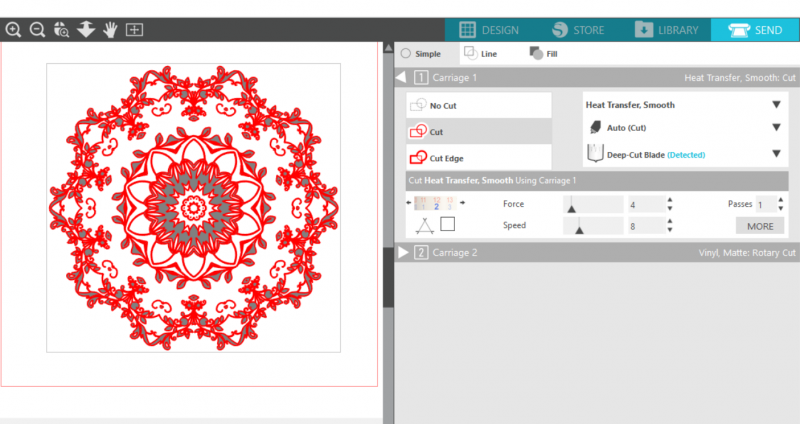This screenshot has height=424, width=800.
Task: Open the LIBRARY tab
Action: pyautogui.click(x=666, y=30)
